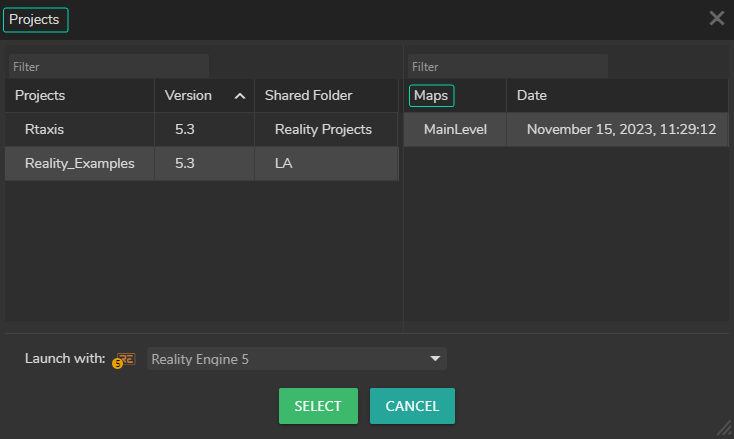Sort by the Version column header
Viewport: 734px width, 439px height.
pyautogui.click(x=189, y=96)
